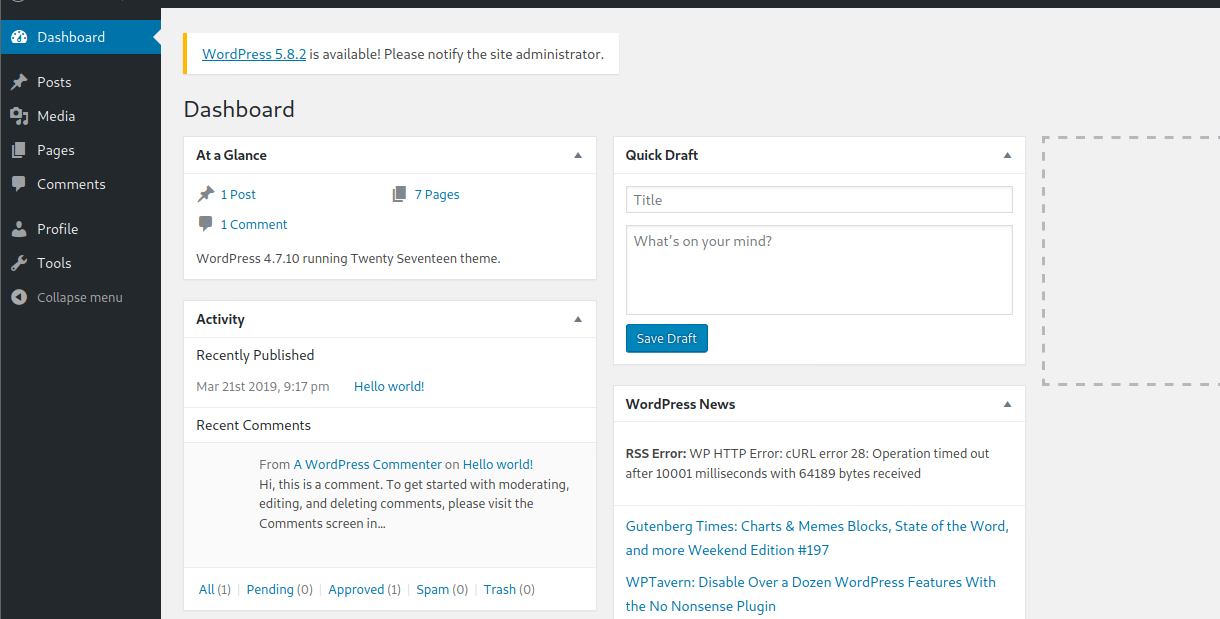Viewport: 1220px width, 619px height.
Task: Click Mar 21st 2019, 9:17 pm date
Action: (262, 386)
